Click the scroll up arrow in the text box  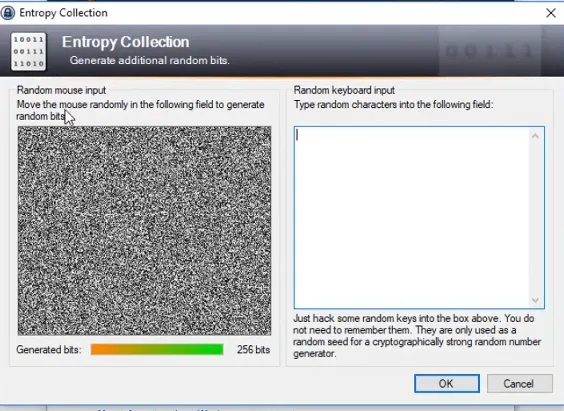point(535,136)
